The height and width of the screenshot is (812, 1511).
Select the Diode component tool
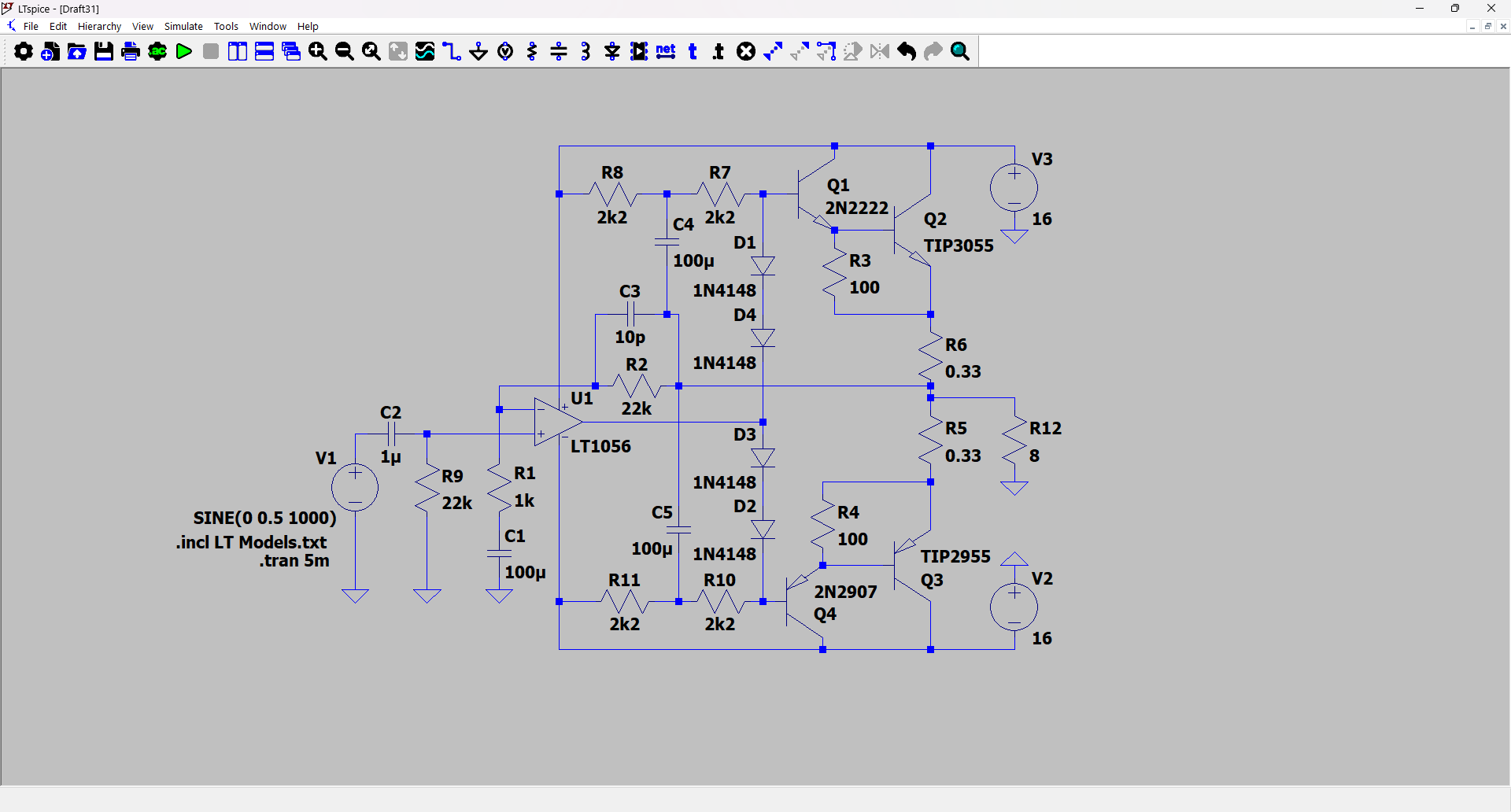tap(612, 52)
